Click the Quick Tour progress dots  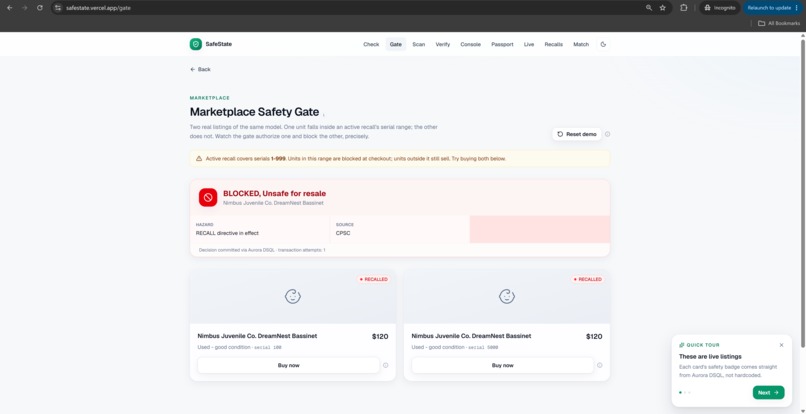(x=685, y=392)
